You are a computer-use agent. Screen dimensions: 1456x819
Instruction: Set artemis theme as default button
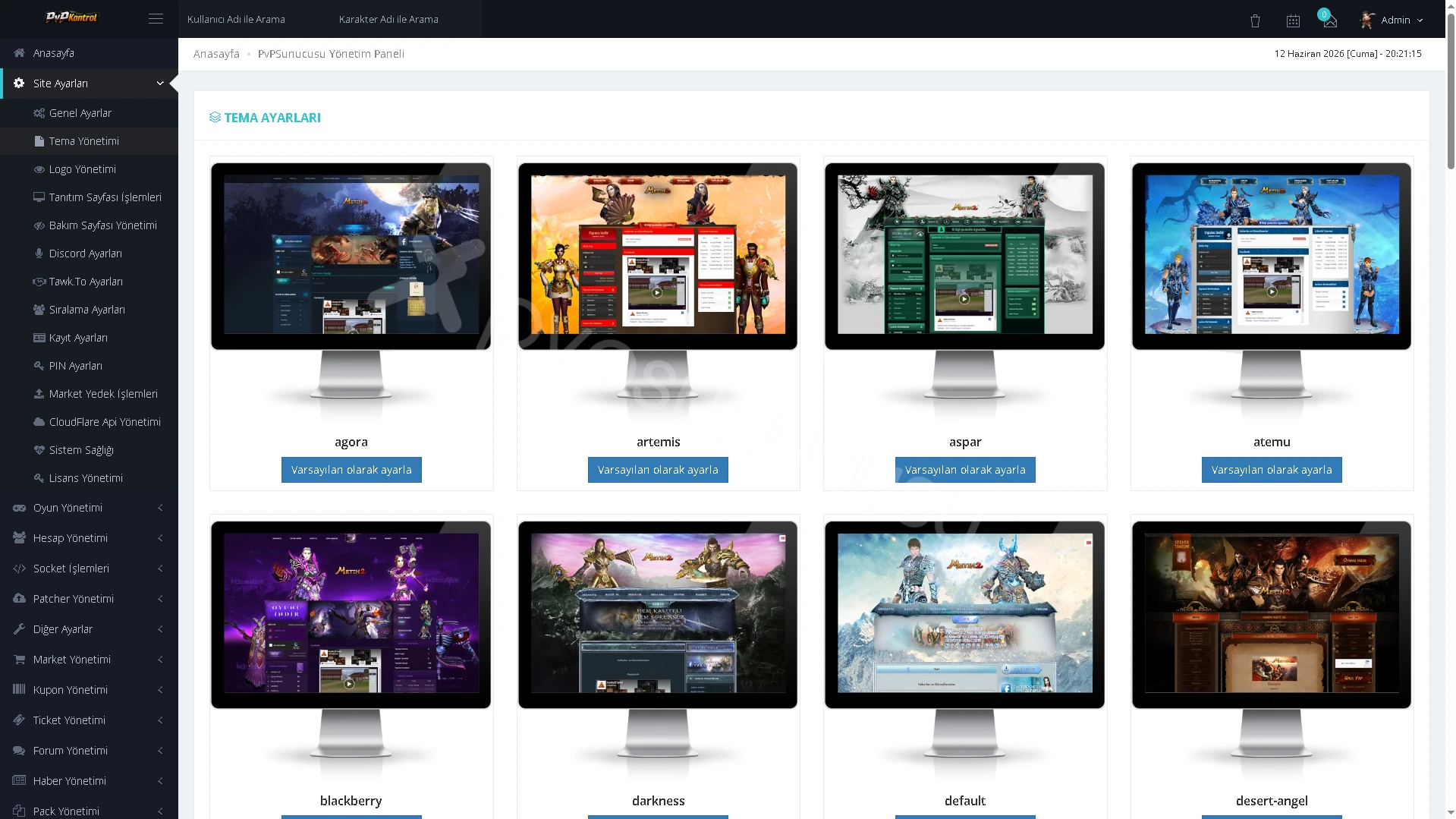pos(658,470)
